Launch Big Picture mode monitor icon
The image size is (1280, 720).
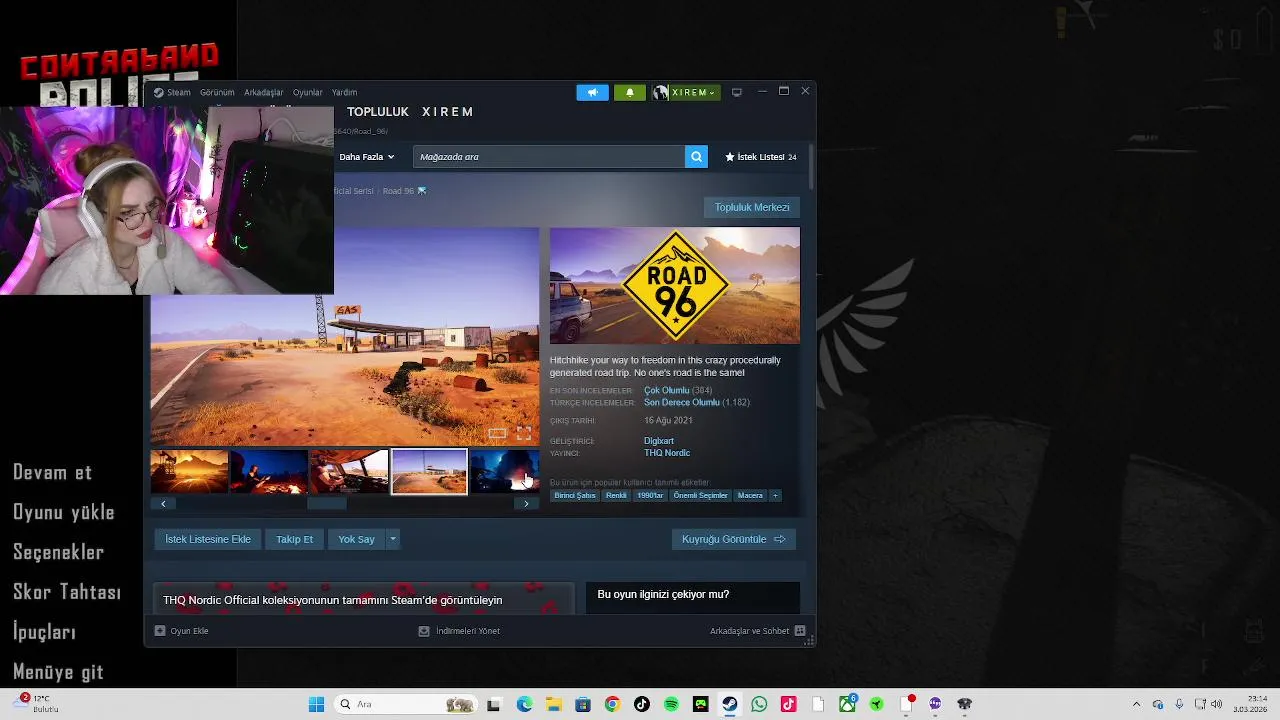coord(737,92)
